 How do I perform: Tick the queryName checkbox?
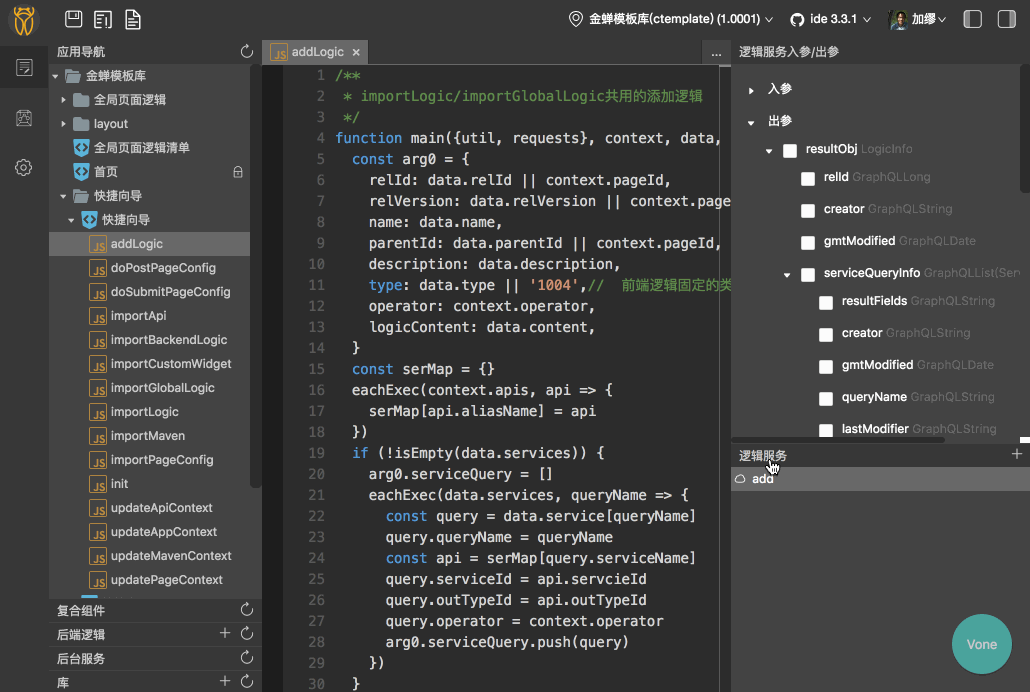(826, 398)
